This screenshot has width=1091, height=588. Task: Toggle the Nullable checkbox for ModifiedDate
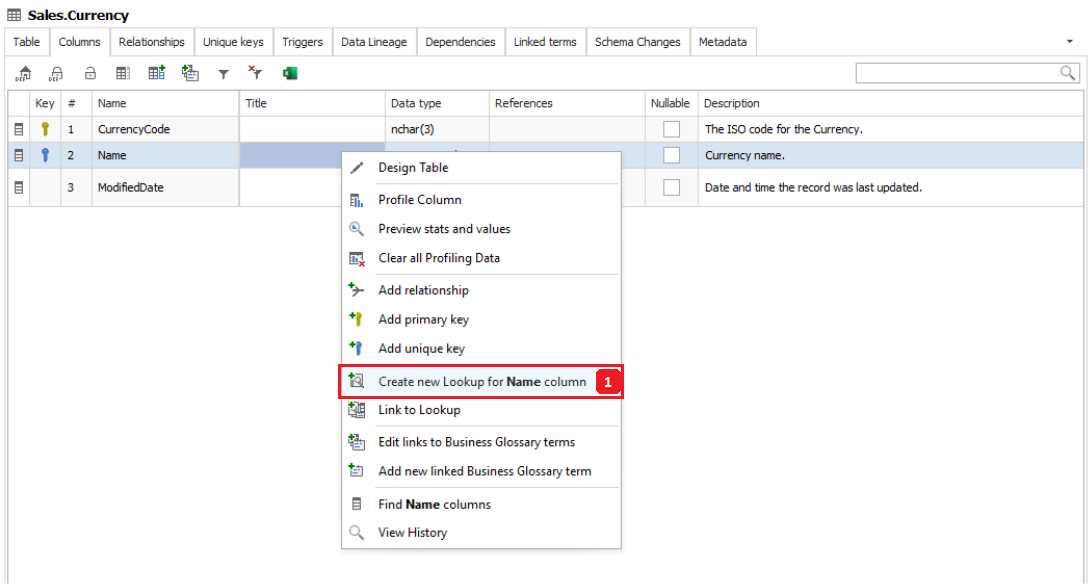(x=671, y=187)
